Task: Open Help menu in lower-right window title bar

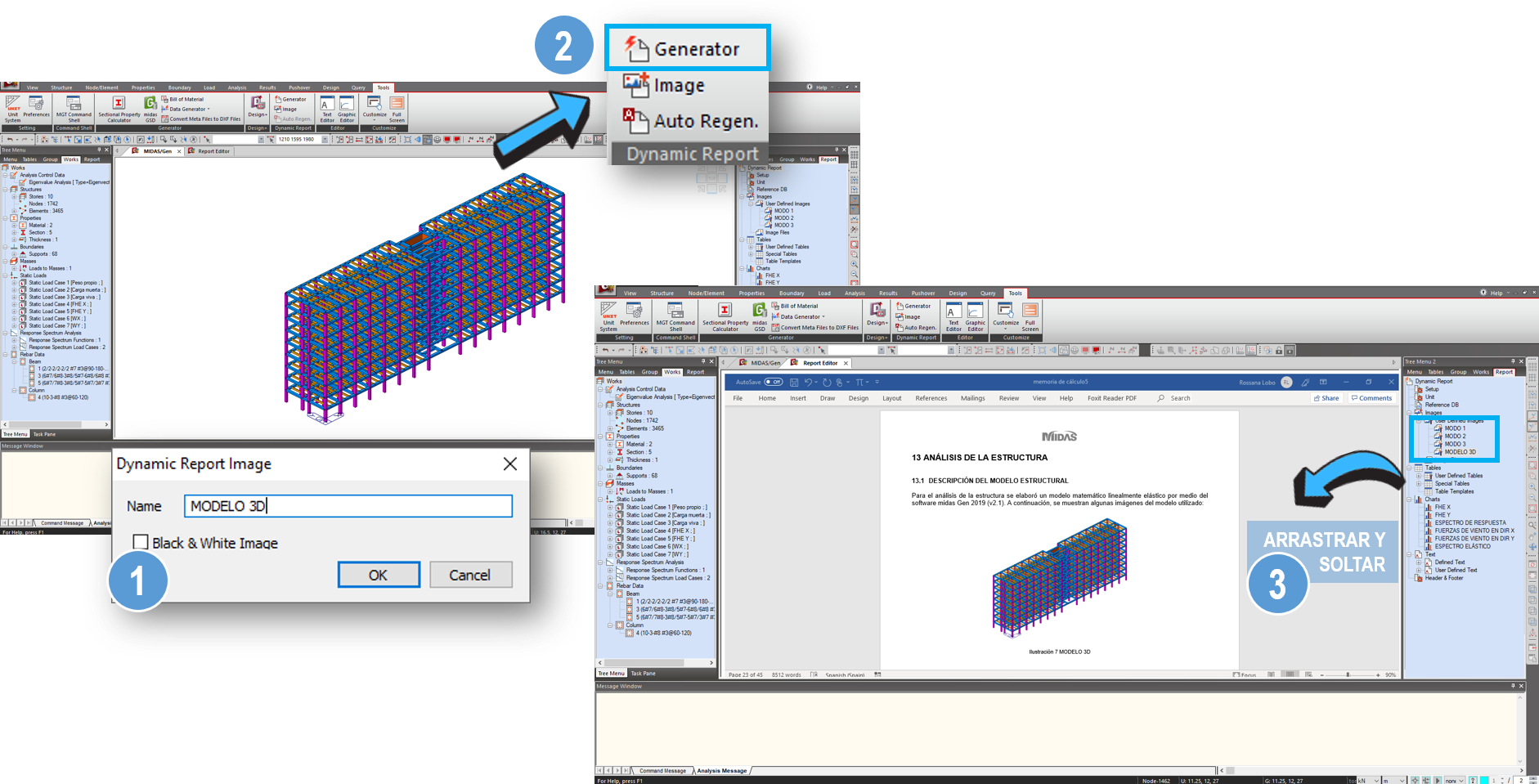Action: click(1496, 293)
